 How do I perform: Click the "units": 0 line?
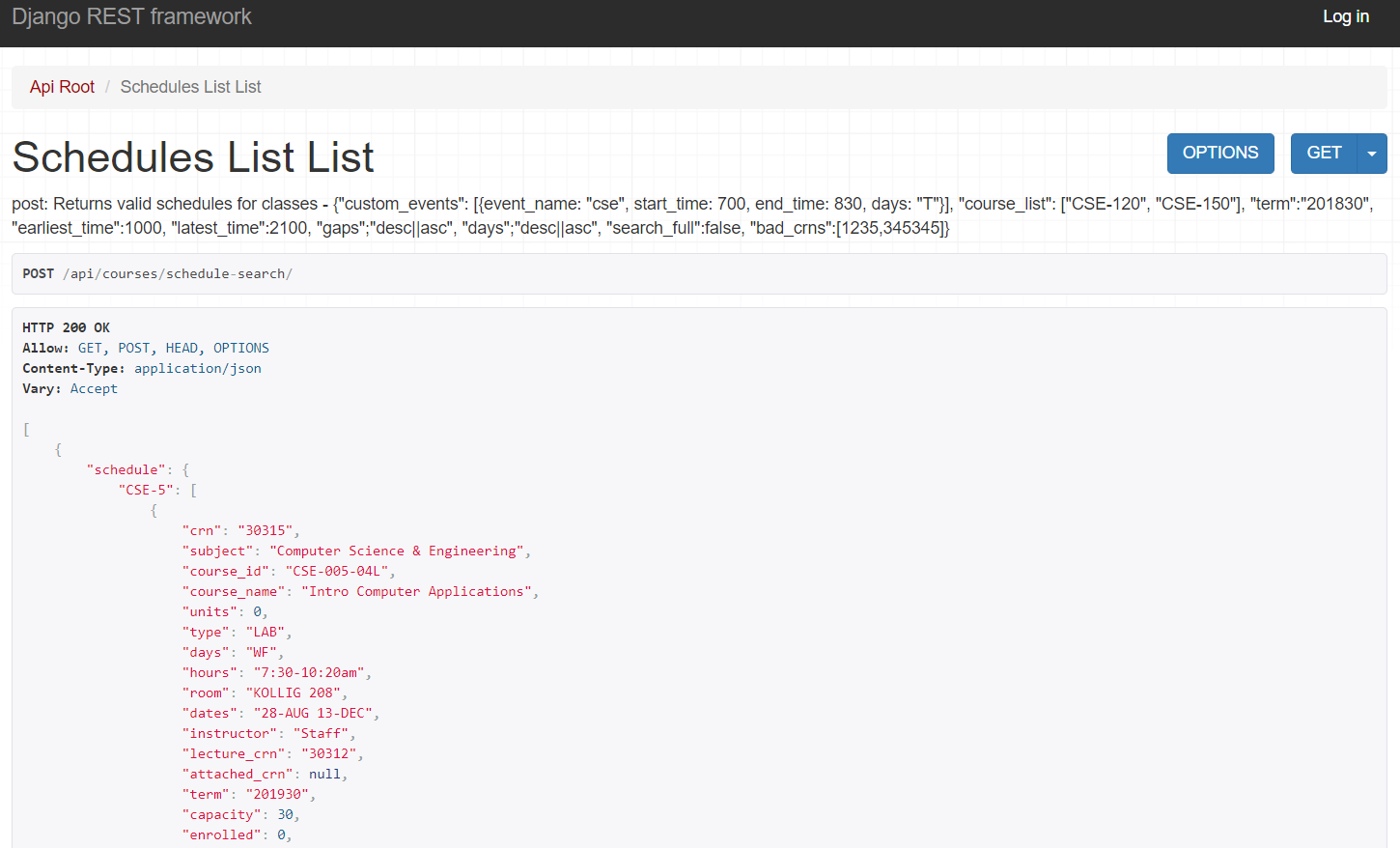tap(225, 612)
